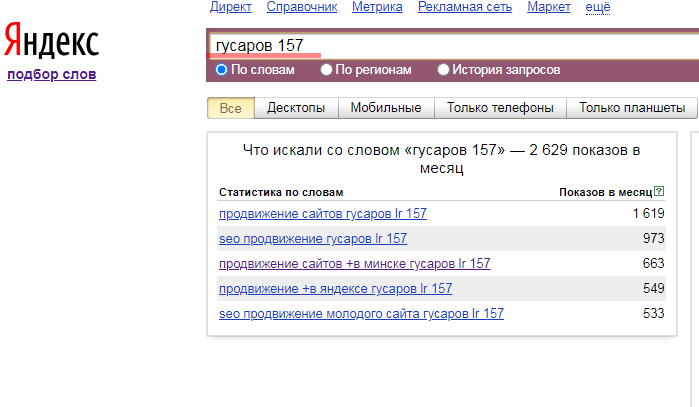Image resolution: width=699 pixels, height=407 pixels.
Task: Open the Мобильные tab
Action: coord(386,108)
